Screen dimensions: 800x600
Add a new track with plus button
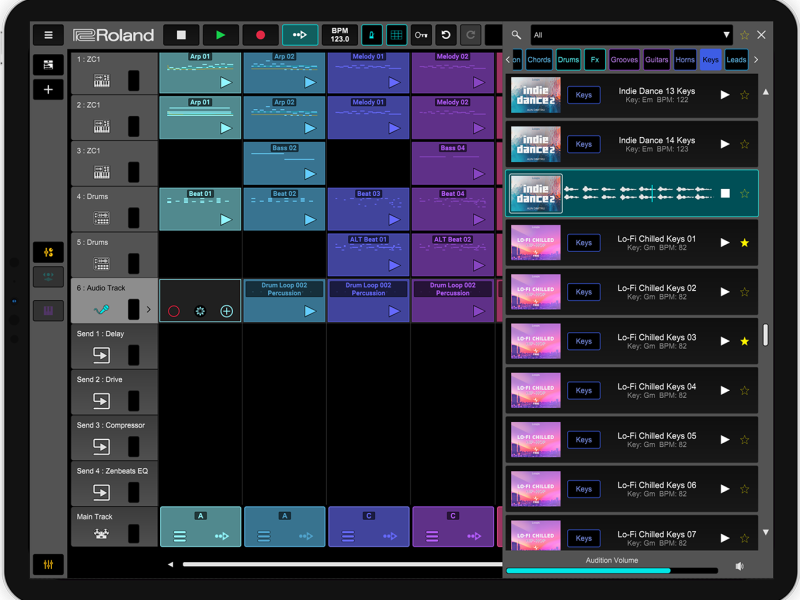pos(48,90)
